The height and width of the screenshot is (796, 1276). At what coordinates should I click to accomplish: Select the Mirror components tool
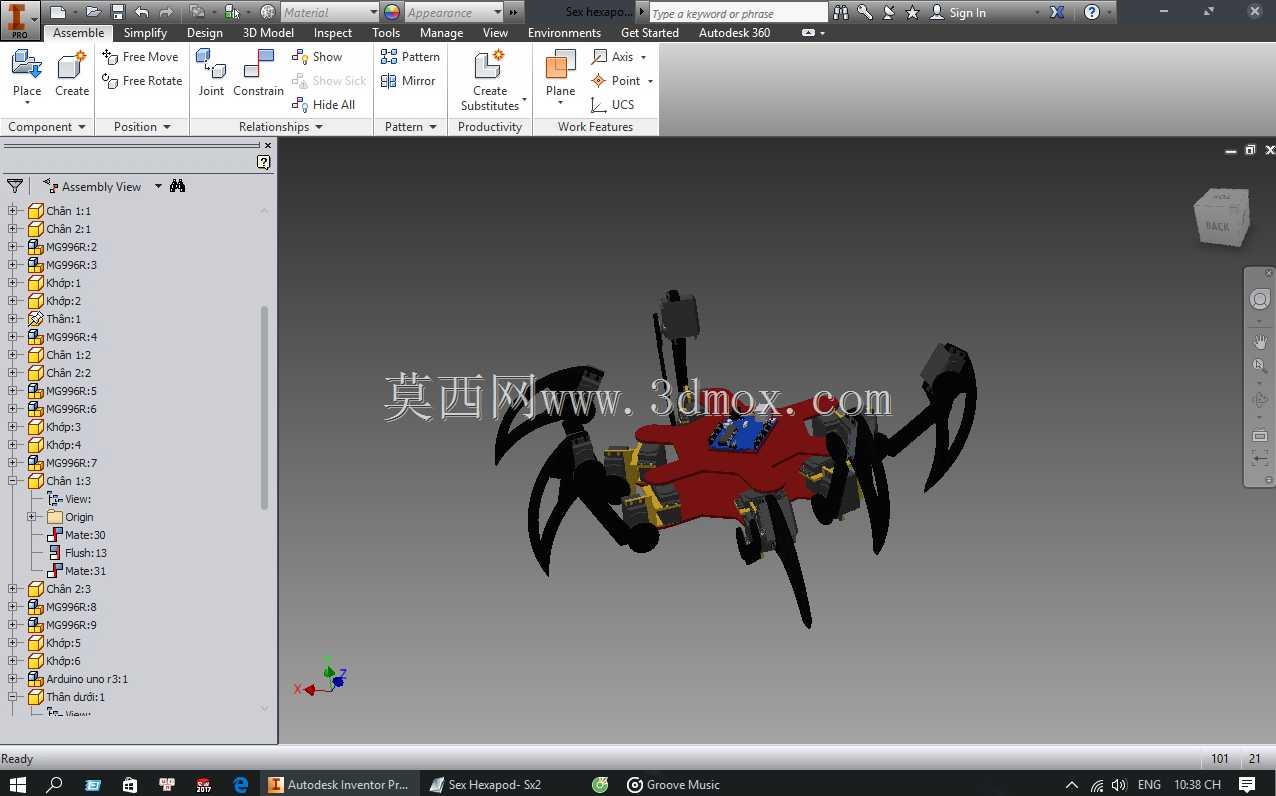click(408, 81)
